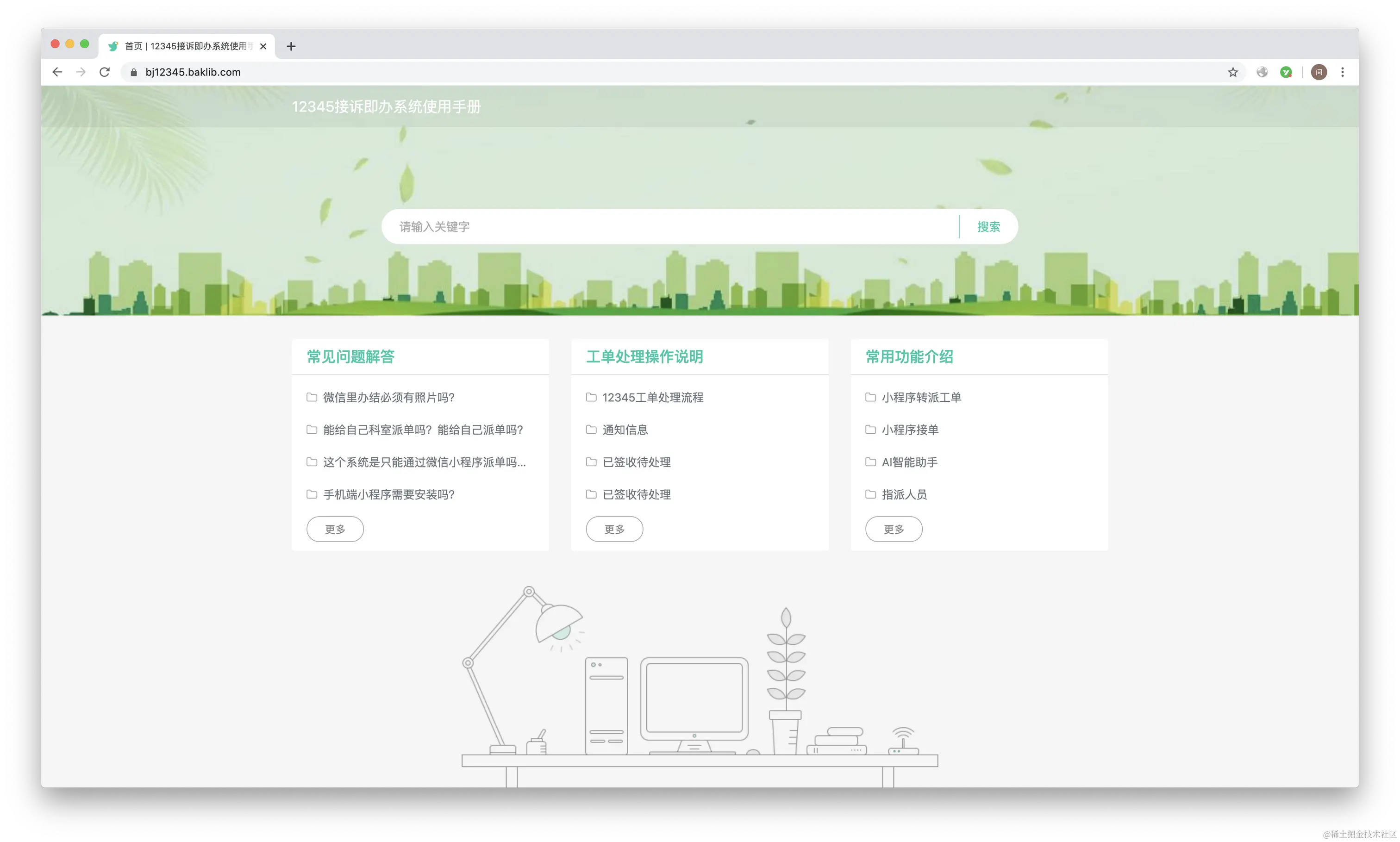Image resolution: width=1400 pixels, height=842 pixels.
Task: Click the site title 12345接诉即办系统使用手册
Action: click(x=386, y=106)
